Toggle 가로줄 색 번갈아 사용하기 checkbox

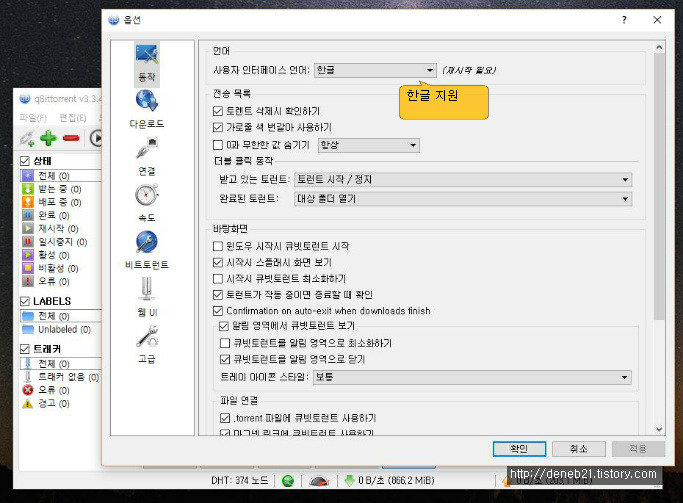218,127
